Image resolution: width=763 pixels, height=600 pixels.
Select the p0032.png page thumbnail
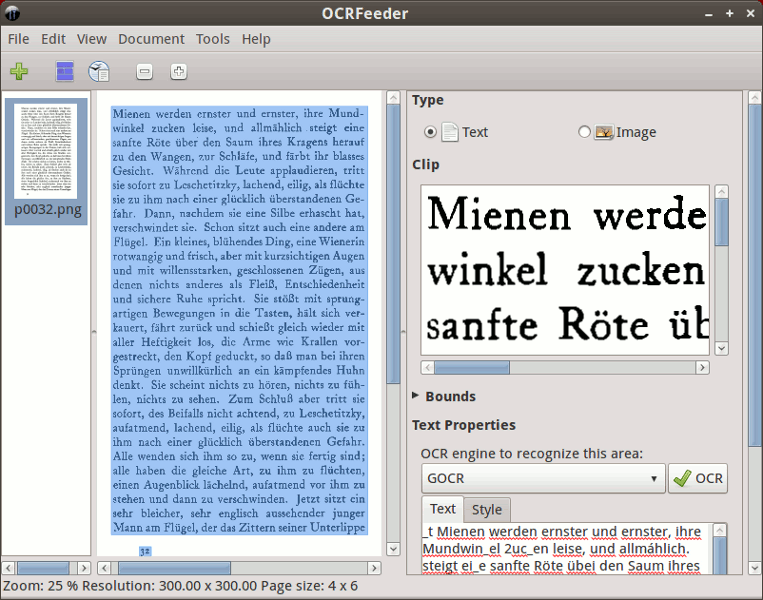(x=46, y=161)
